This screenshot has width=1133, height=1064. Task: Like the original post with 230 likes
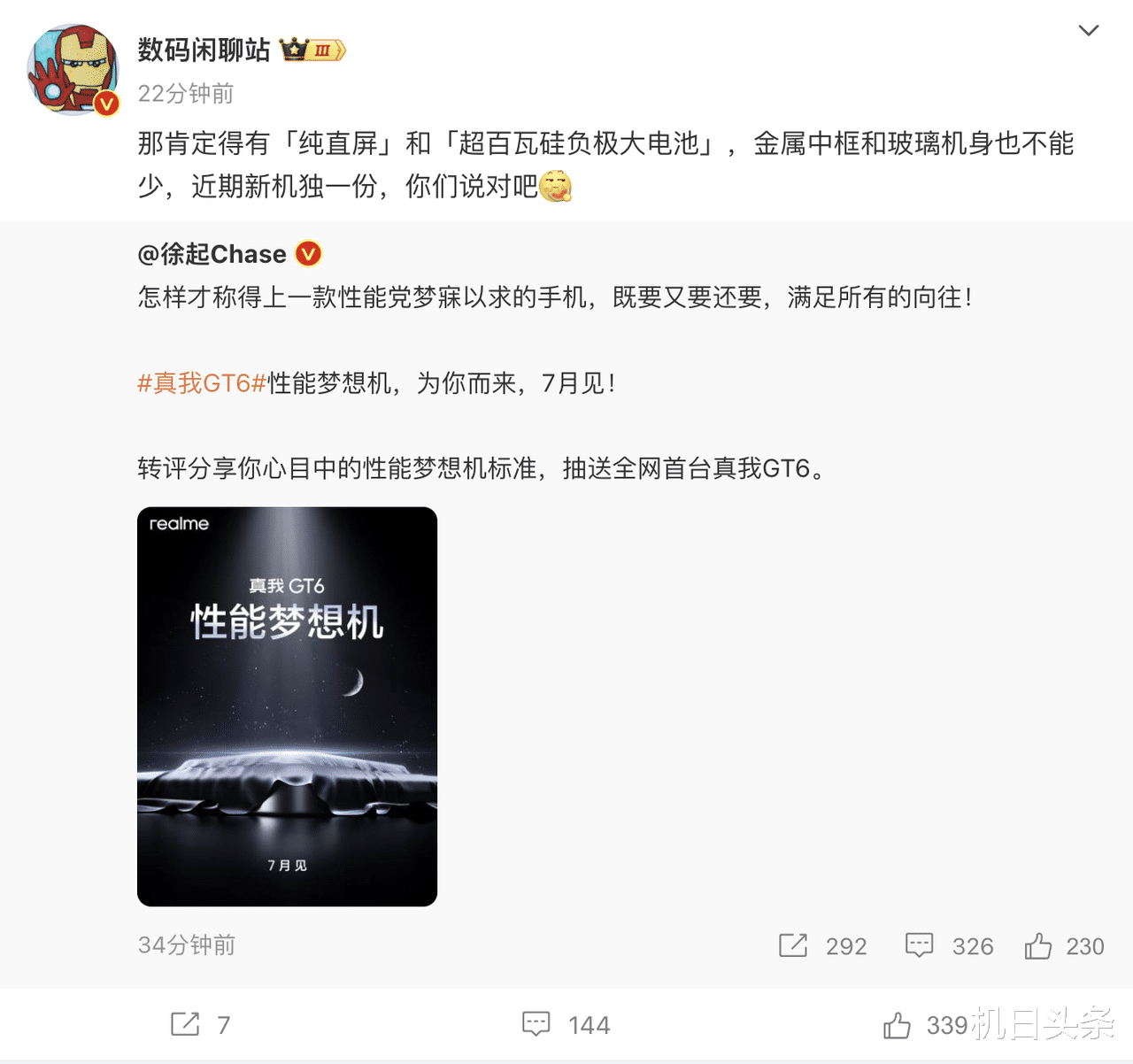(x=1064, y=946)
